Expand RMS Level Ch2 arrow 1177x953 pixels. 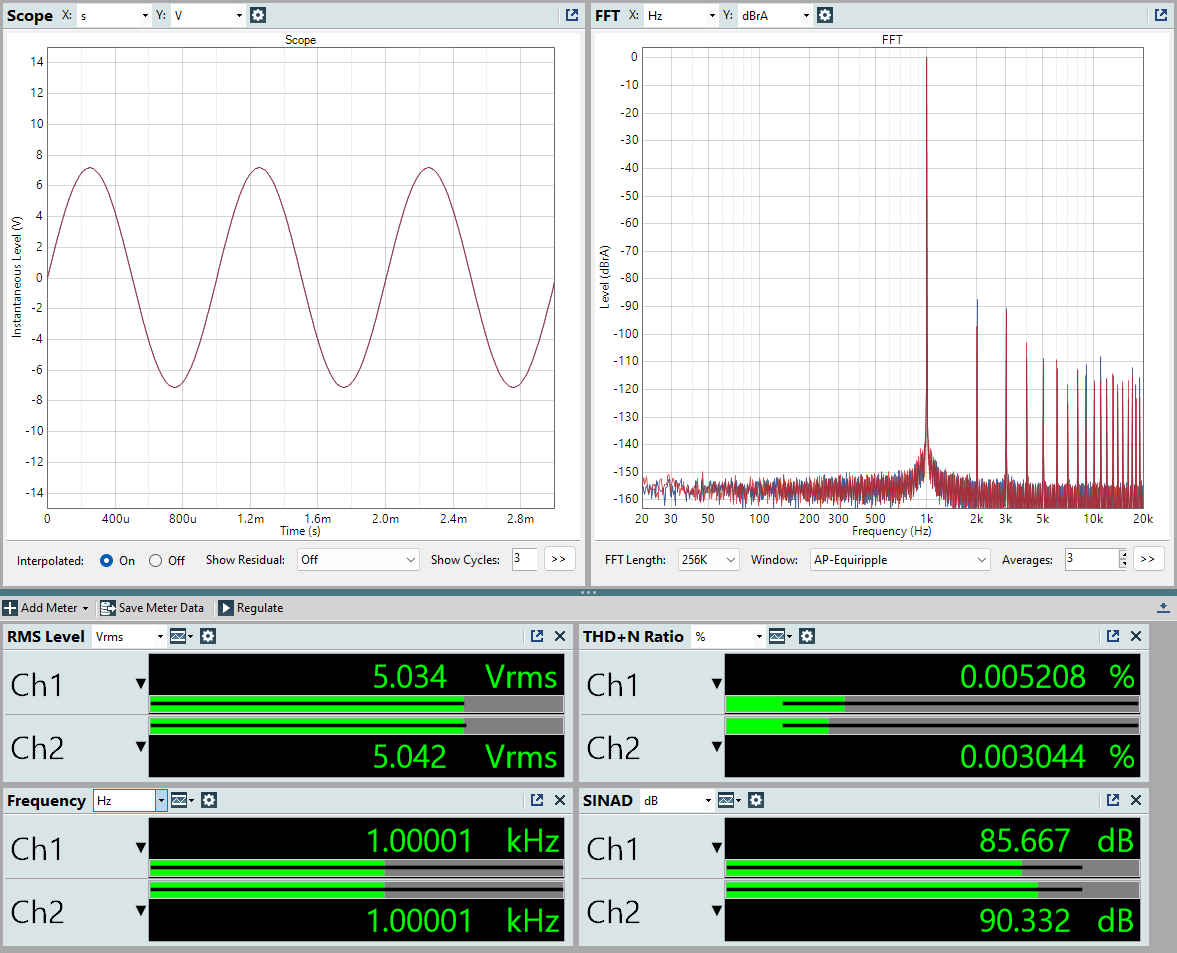(x=140, y=747)
